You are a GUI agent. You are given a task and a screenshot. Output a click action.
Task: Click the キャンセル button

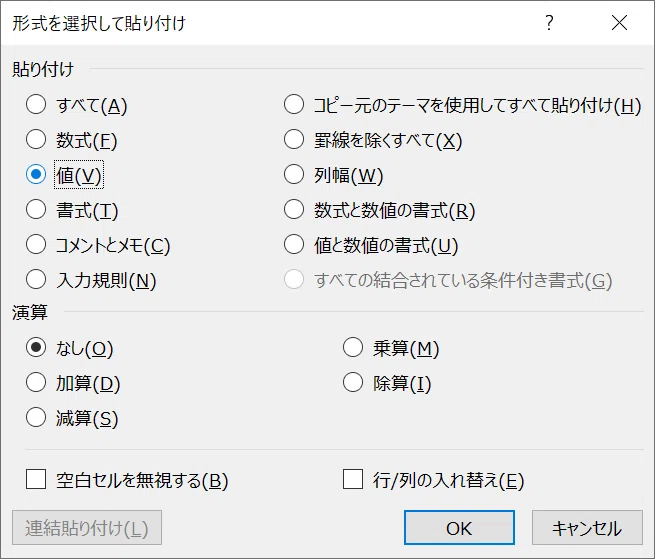tap(587, 528)
